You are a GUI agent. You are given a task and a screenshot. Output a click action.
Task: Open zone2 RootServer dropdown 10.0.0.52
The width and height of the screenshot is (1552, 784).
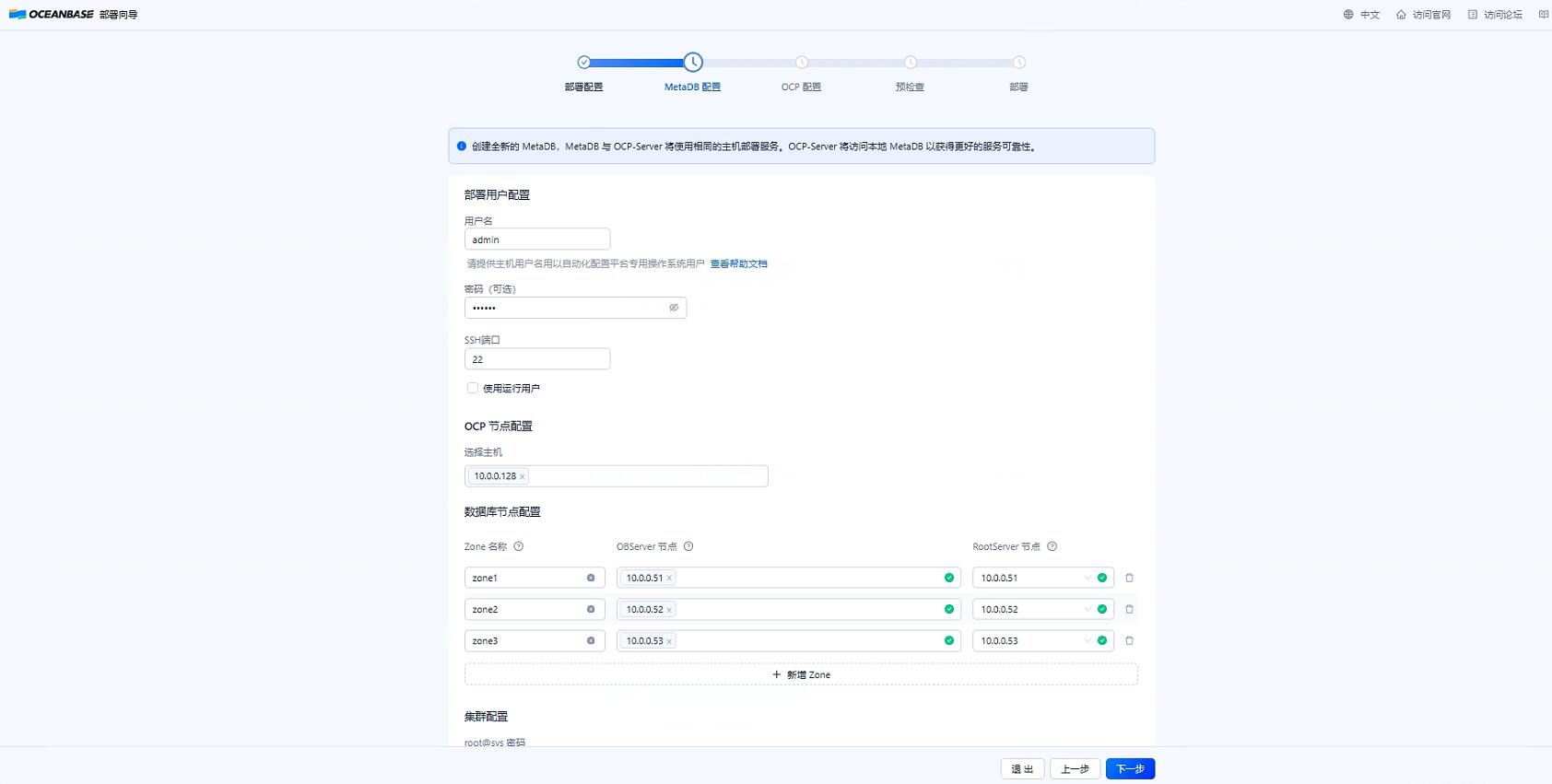click(x=1043, y=609)
